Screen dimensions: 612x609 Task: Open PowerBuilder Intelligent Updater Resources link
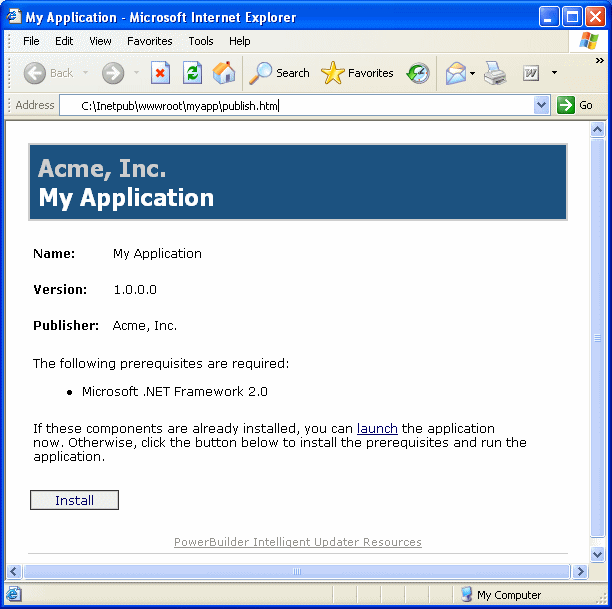298,542
